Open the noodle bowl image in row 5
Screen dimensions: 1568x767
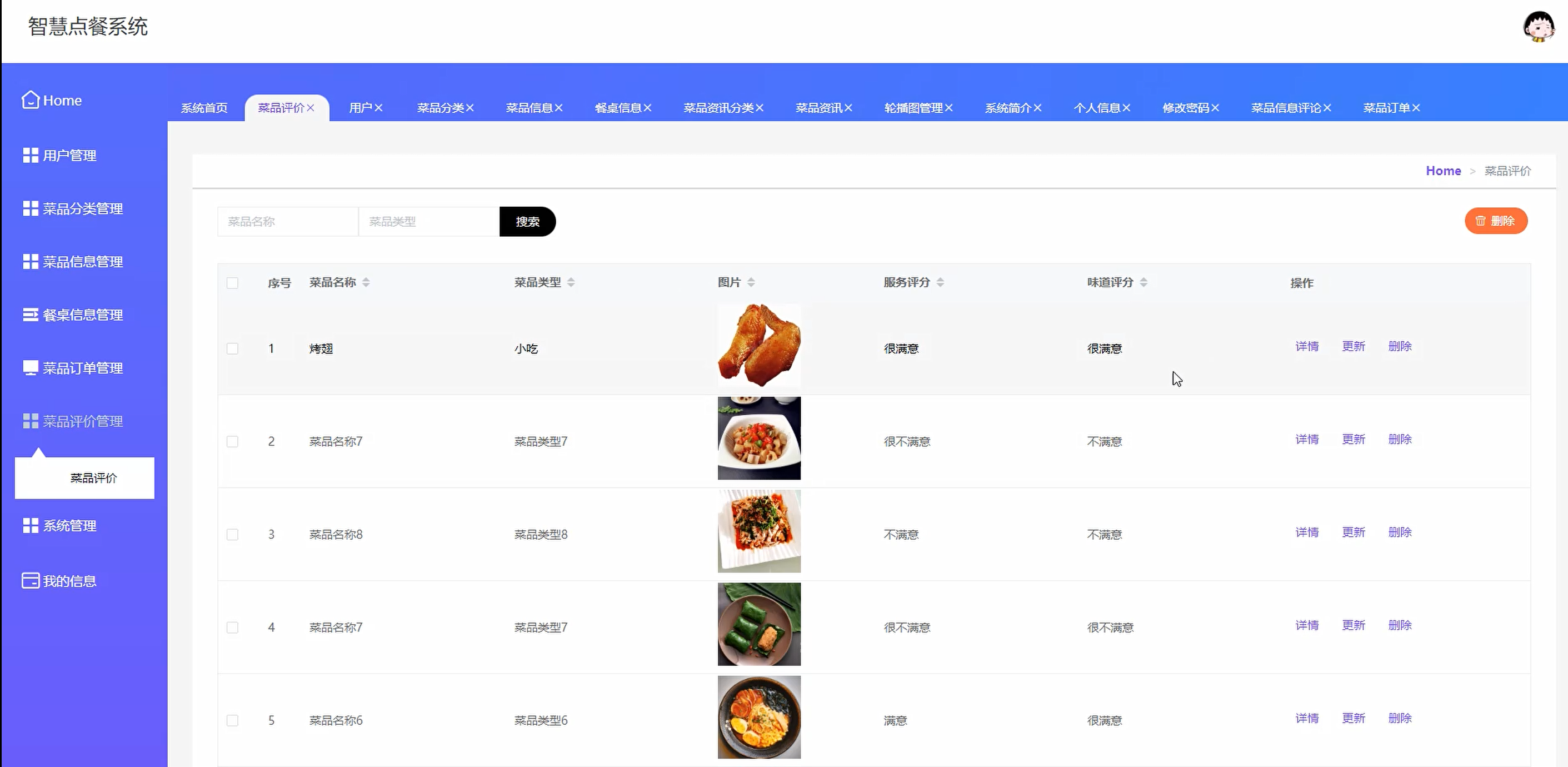[x=759, y=717]
